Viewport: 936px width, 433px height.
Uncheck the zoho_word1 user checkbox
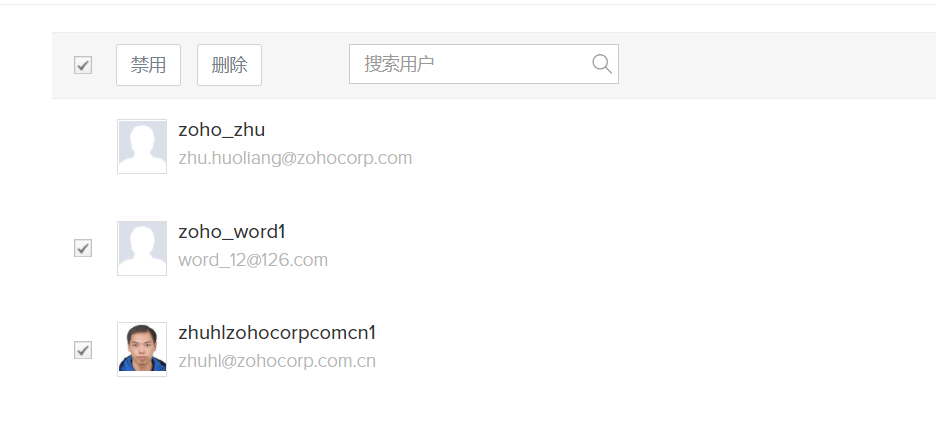click(x=83, y=248)
